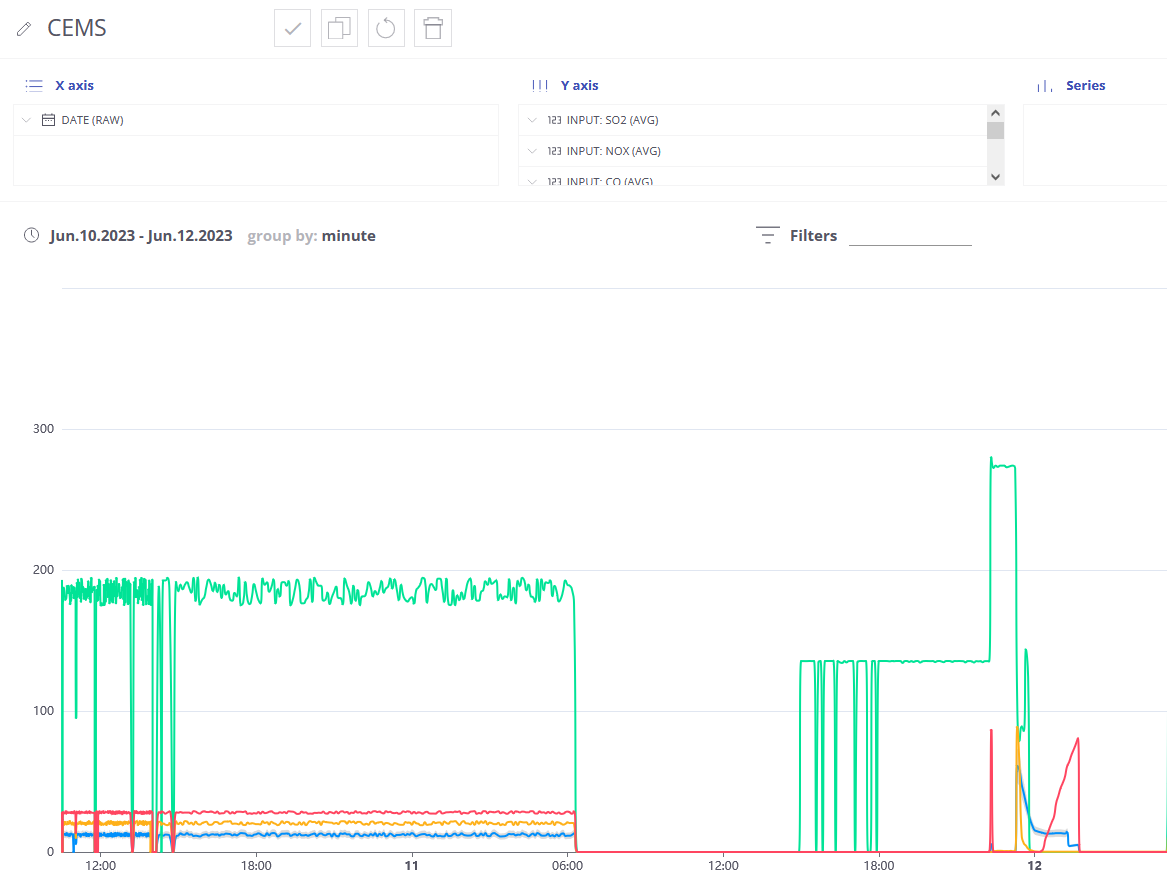This screenshot has height=883, width=1167.
Task: Click the 123 numeric icon on INPUT: SO2
Action: (x=556, y=120)
